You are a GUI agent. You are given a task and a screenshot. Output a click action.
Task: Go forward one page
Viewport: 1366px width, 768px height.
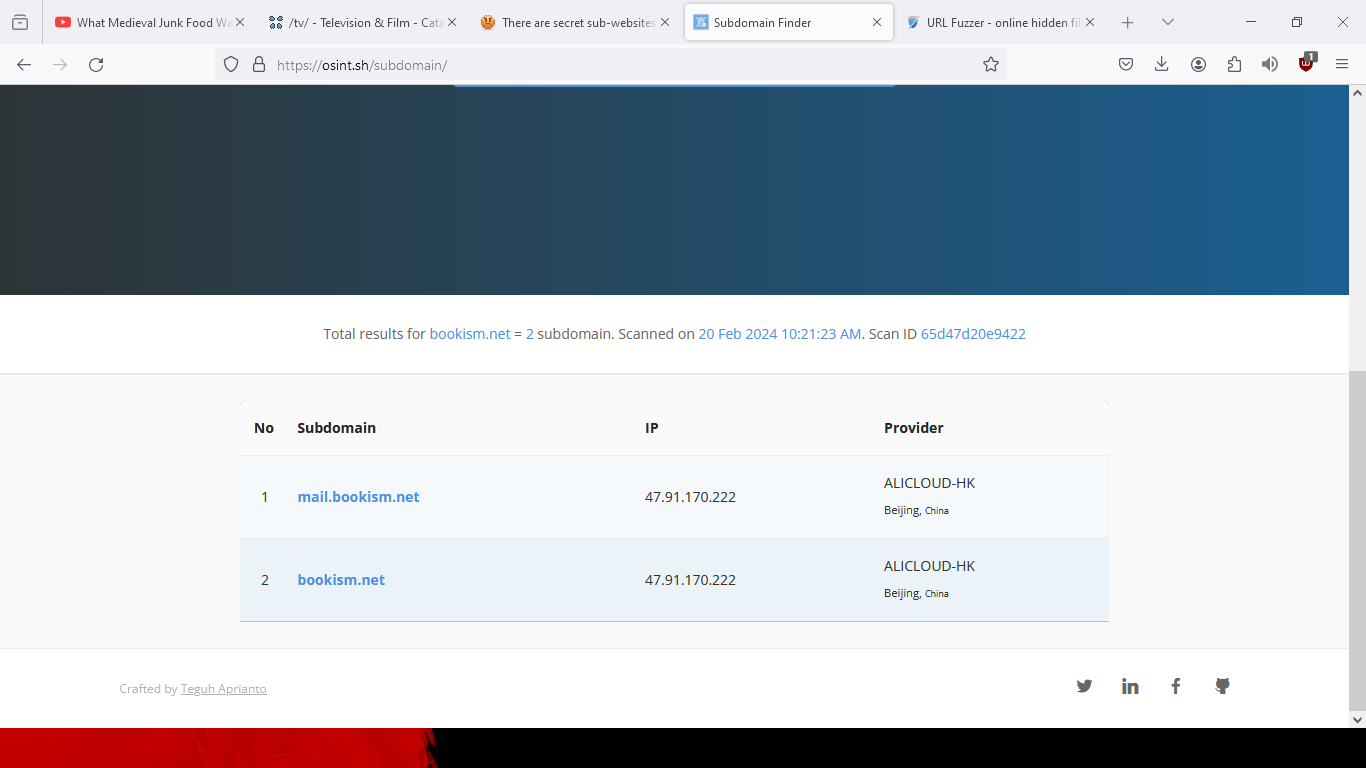60,64
